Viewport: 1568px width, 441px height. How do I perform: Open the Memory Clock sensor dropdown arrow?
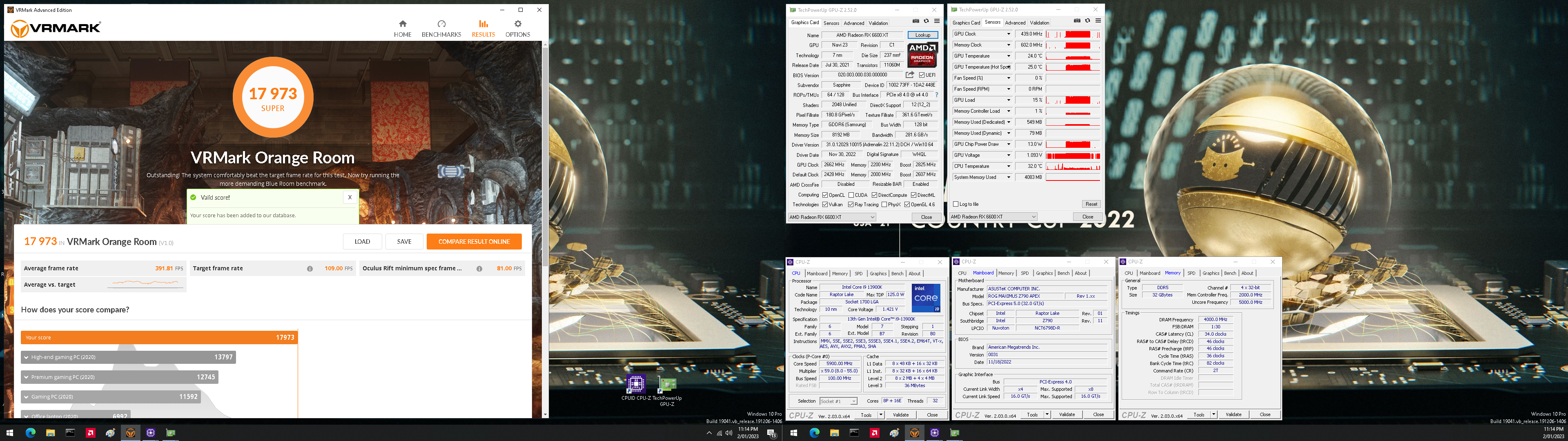pyautogui.click(x=1009, y=45)
